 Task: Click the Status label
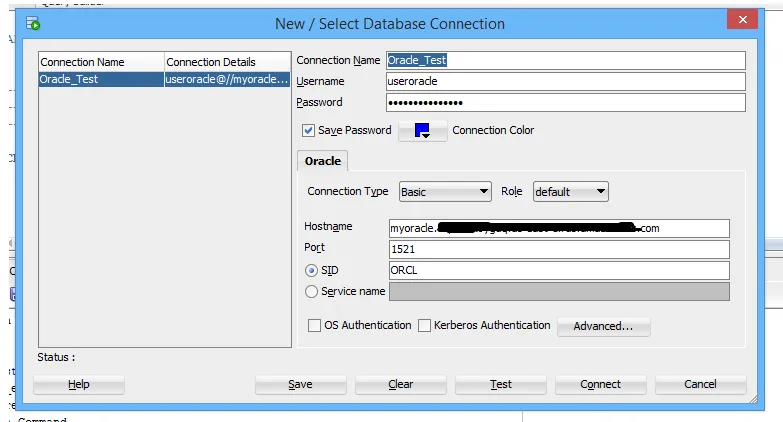[x=56, y=357]
